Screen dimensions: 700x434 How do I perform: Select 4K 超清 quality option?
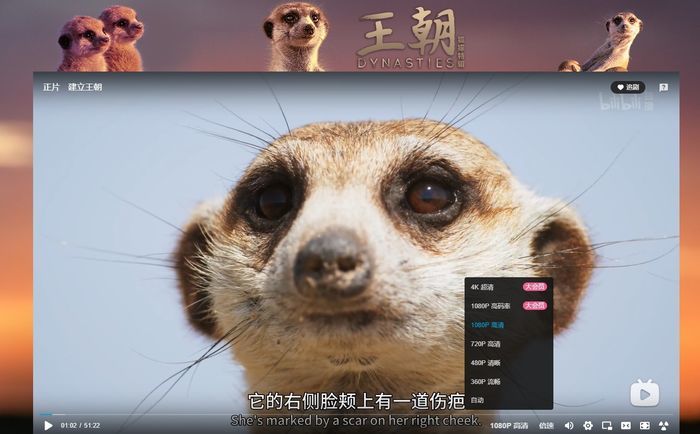tap(508, 287)
